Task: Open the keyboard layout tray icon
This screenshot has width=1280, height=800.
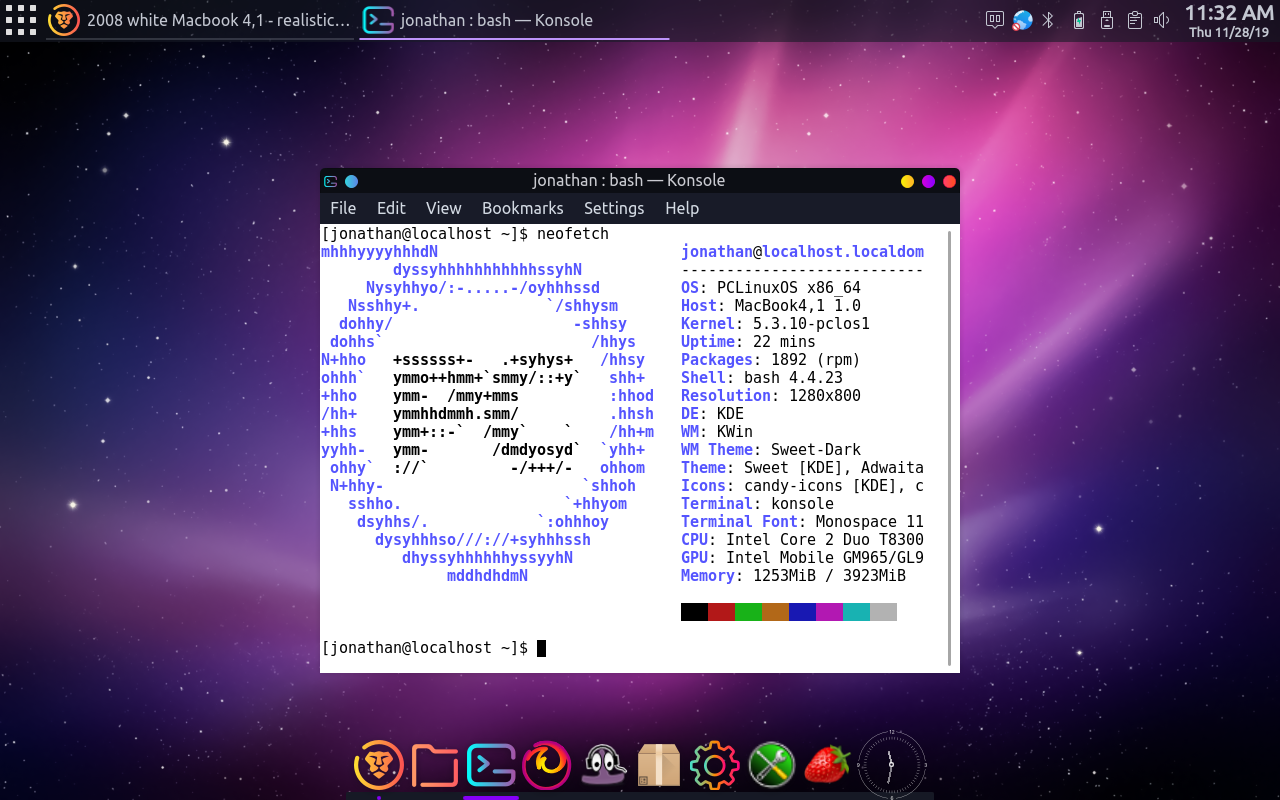Action: (995, 19)
